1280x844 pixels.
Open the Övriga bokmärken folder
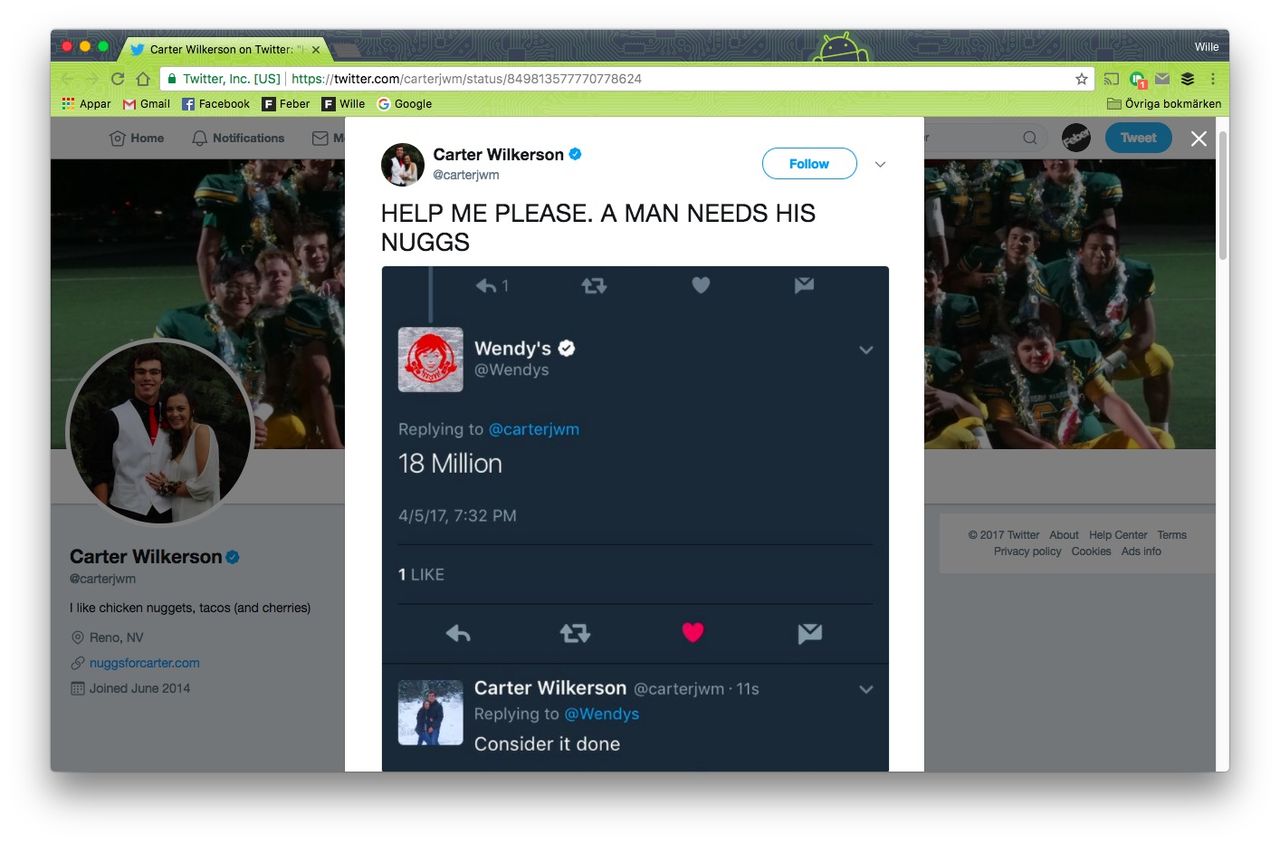pos(1164,104)
